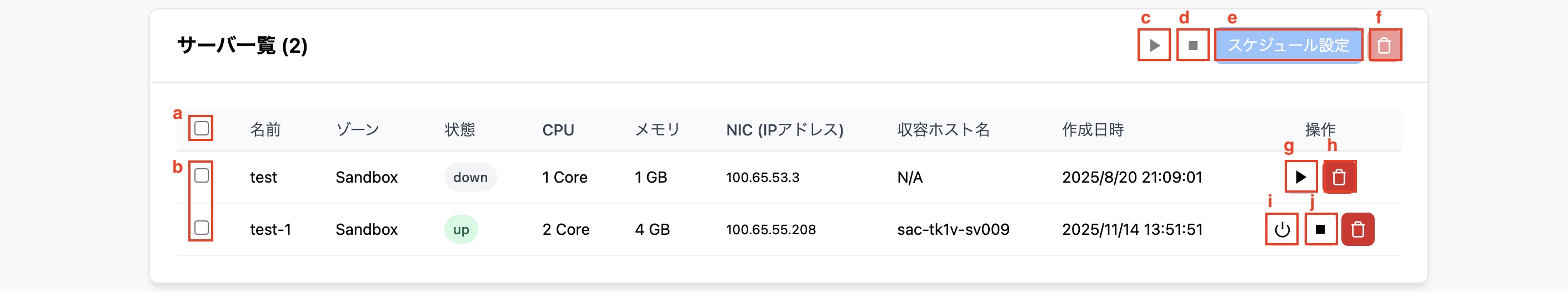Screen dimensions: 1568x292
Task: Click the bulk stop servers square icon
Action: [1193, 45]
